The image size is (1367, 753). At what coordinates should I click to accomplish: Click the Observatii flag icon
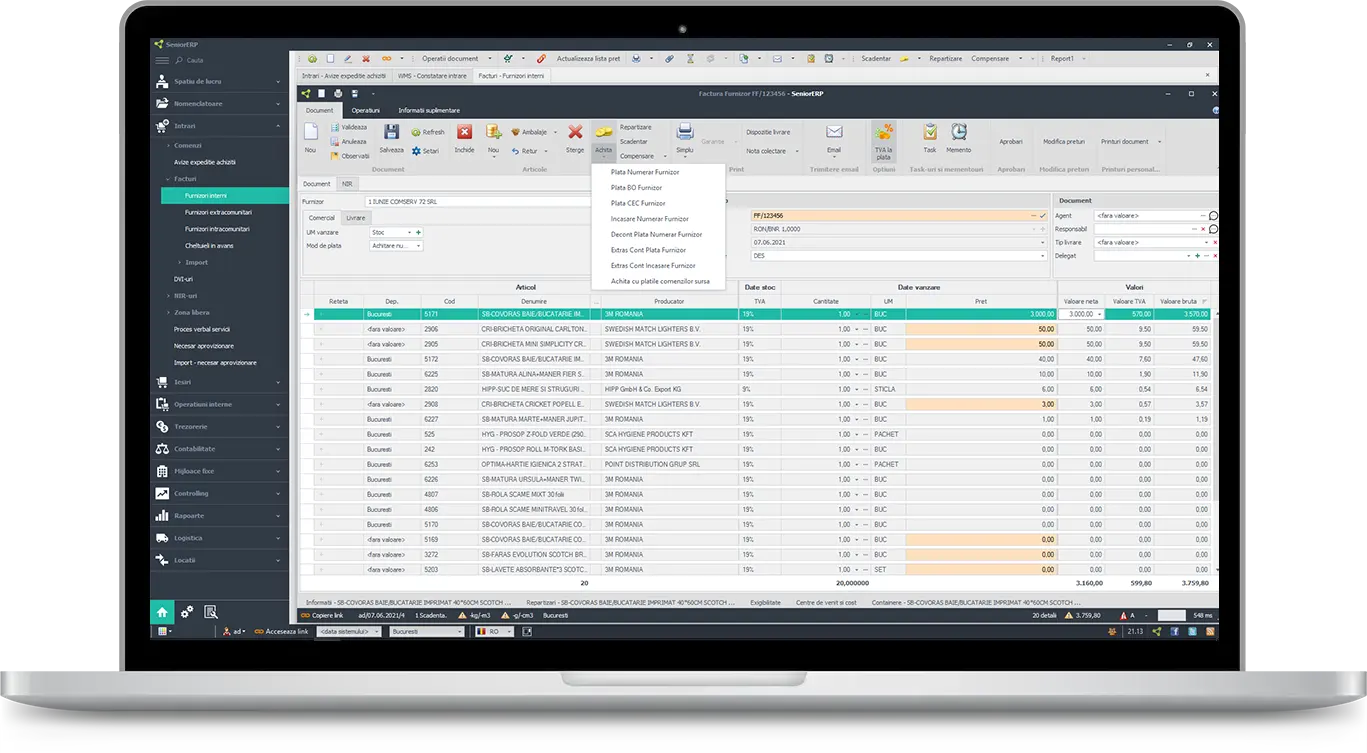pyautogui.click(x=334, y=155)
